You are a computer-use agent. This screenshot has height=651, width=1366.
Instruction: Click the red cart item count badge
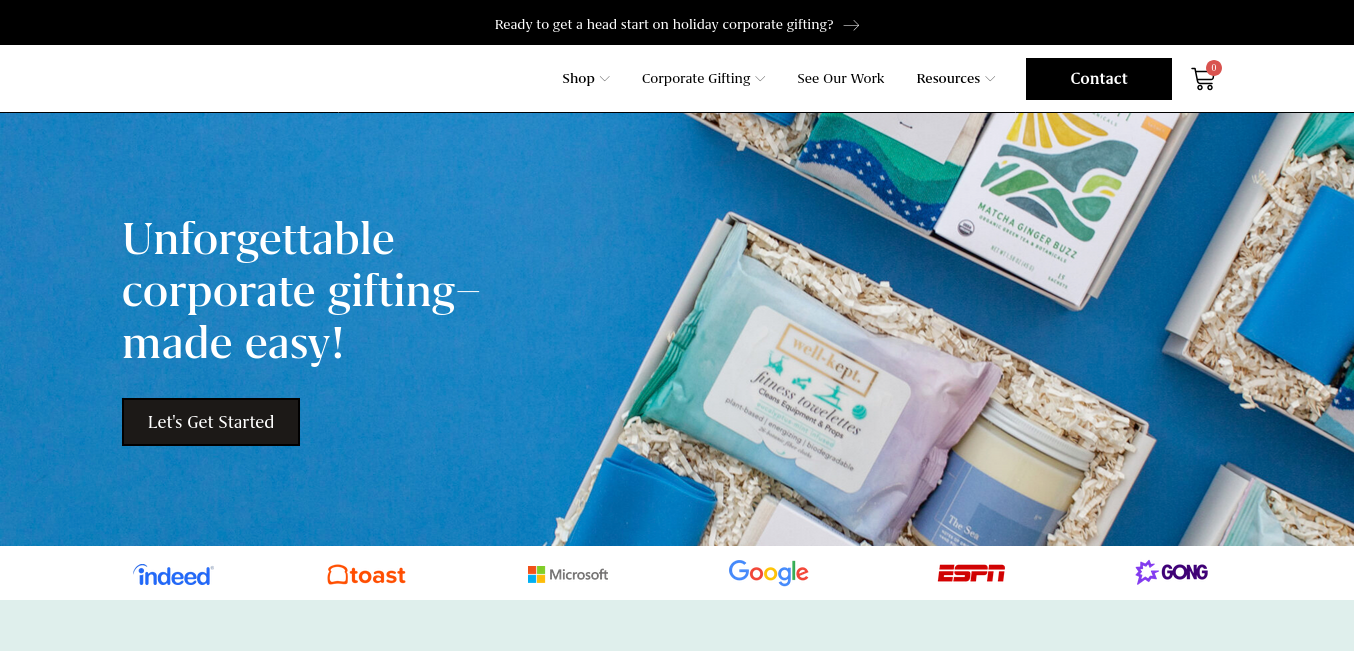tap(1214, 68)
